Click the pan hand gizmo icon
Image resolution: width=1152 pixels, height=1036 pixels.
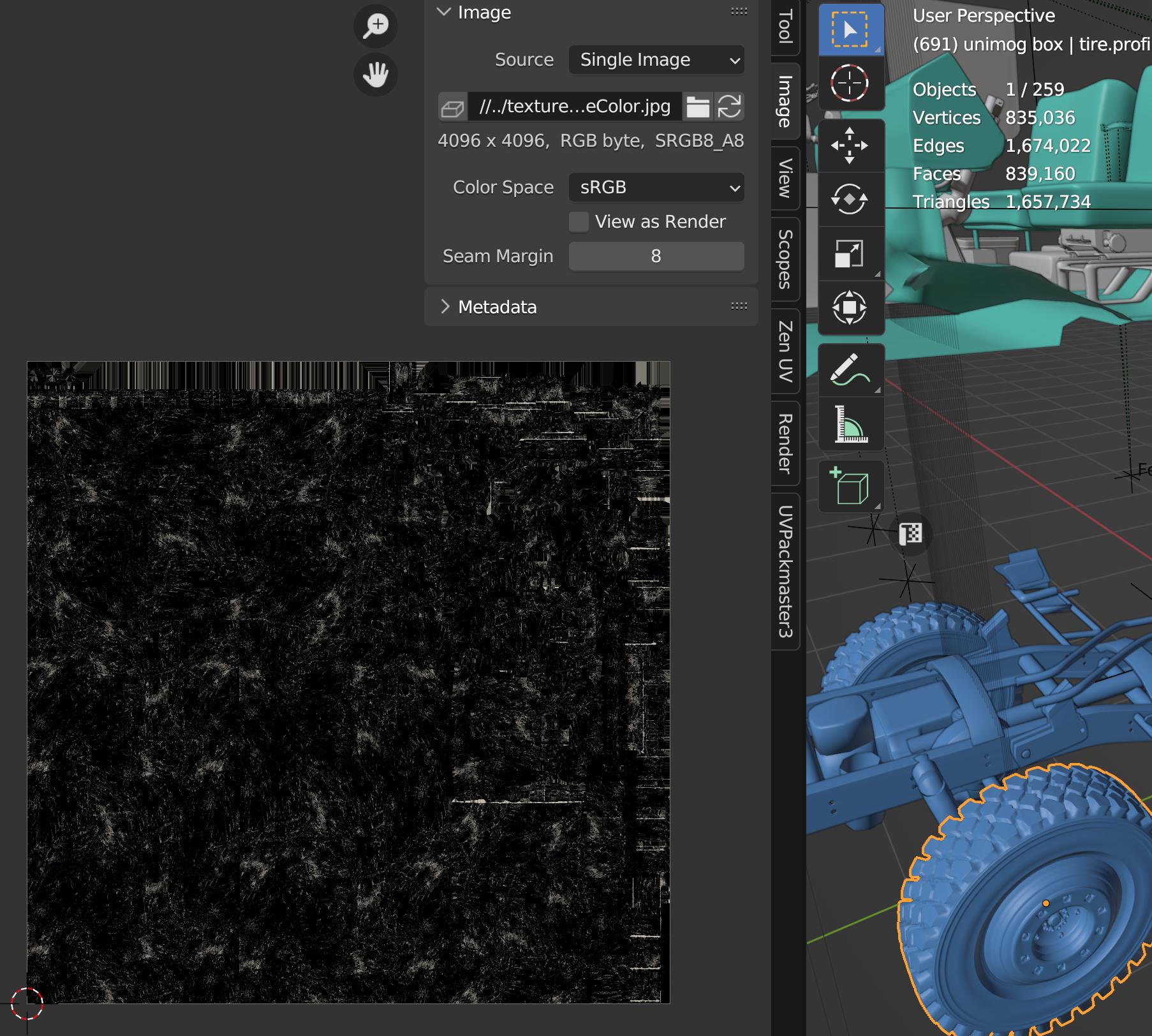click(376, 75)
